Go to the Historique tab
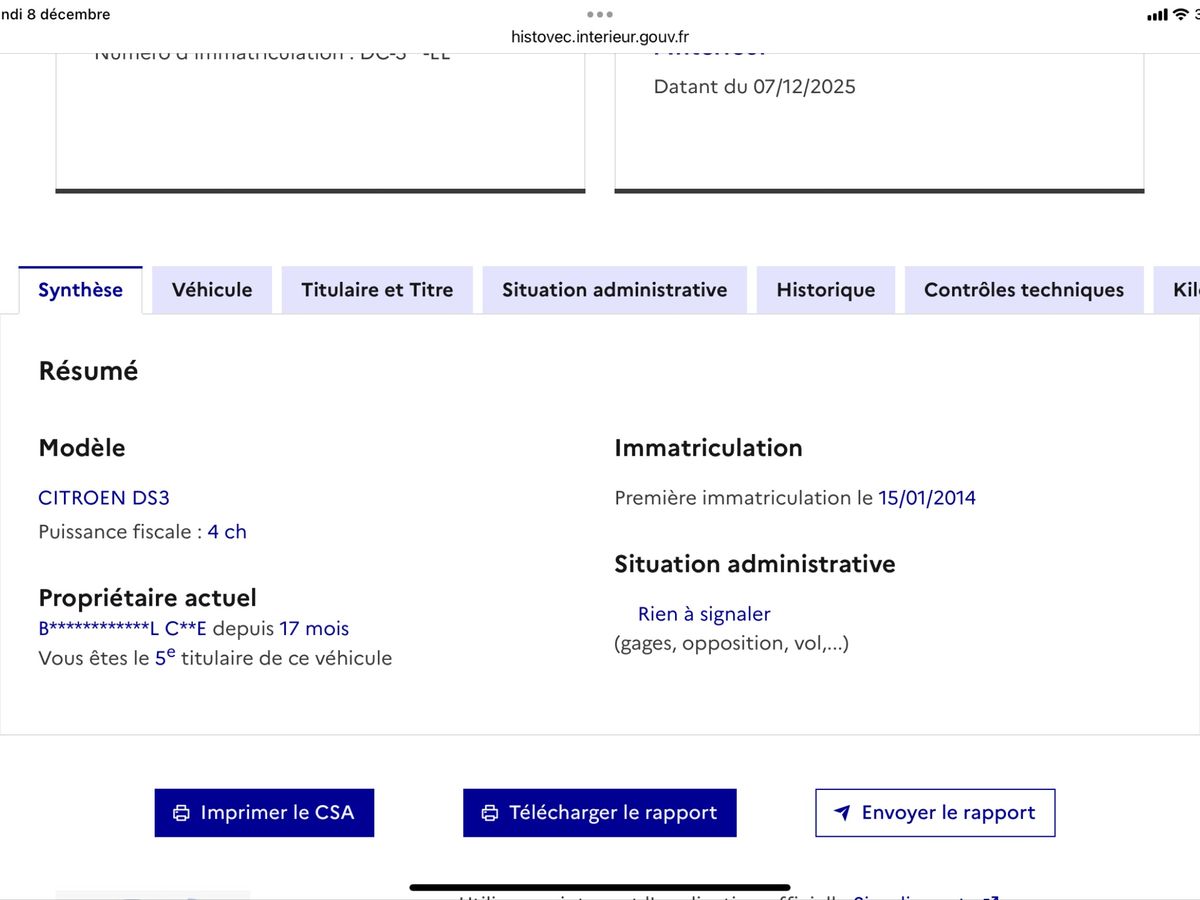The height and width of the screenshot is (900, 1200). [826, 290]
